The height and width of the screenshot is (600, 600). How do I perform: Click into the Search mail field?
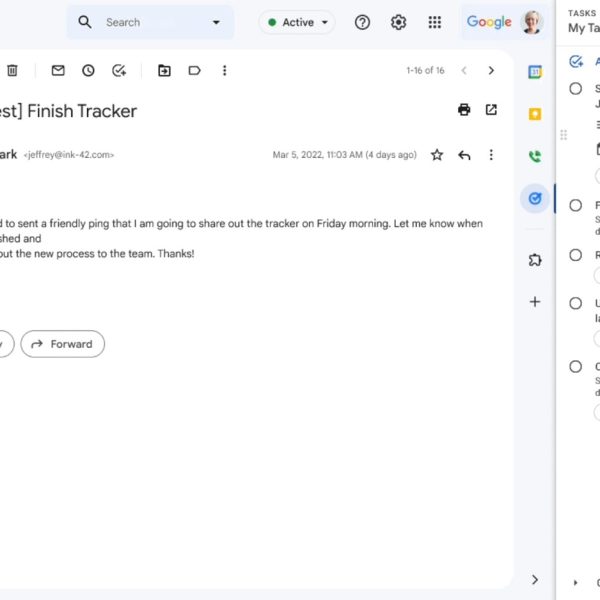click(x=150, y=22)
